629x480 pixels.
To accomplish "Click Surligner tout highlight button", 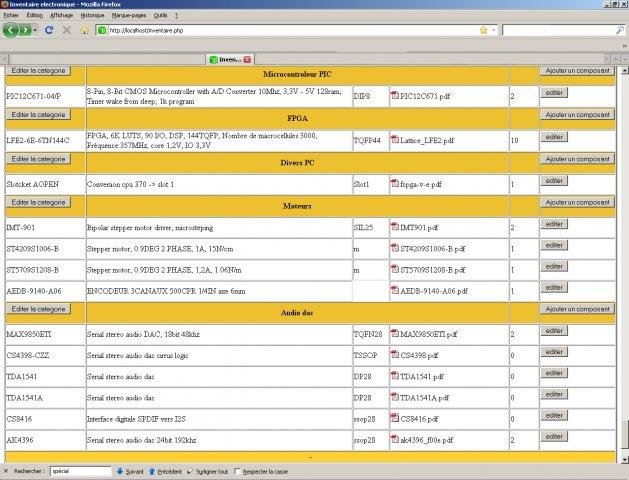I will coord(207,472).
